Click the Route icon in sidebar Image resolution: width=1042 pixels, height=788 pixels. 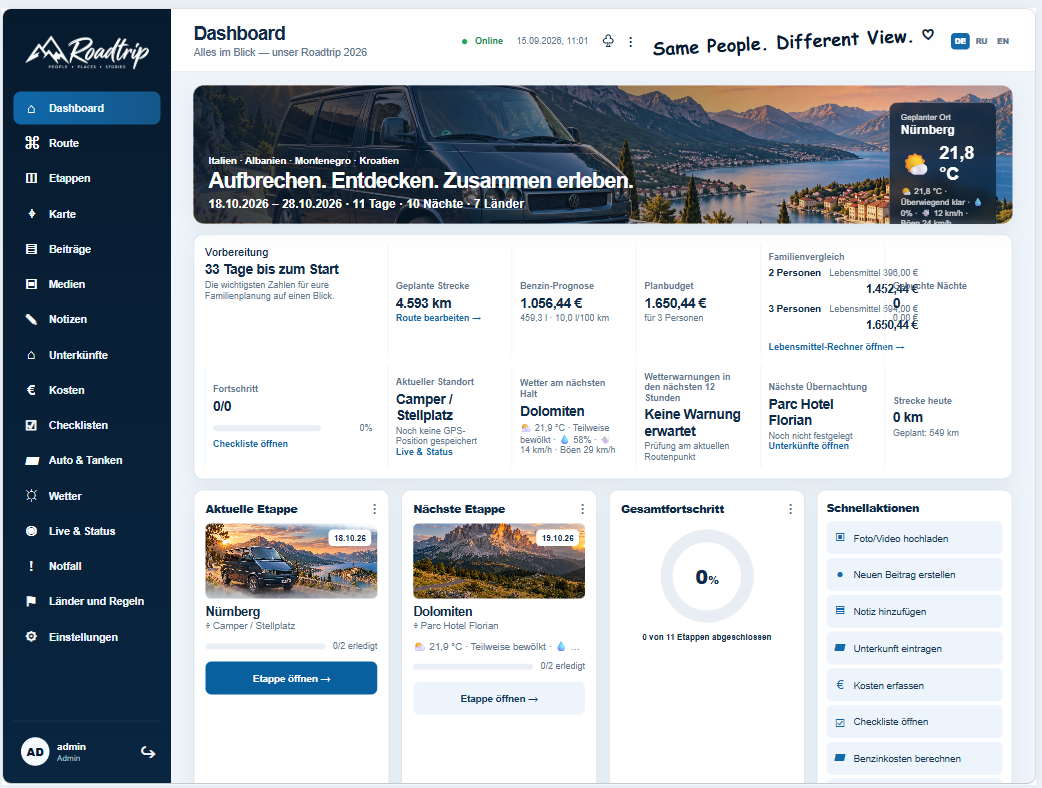pyautogui.click(x=31, y=143)
